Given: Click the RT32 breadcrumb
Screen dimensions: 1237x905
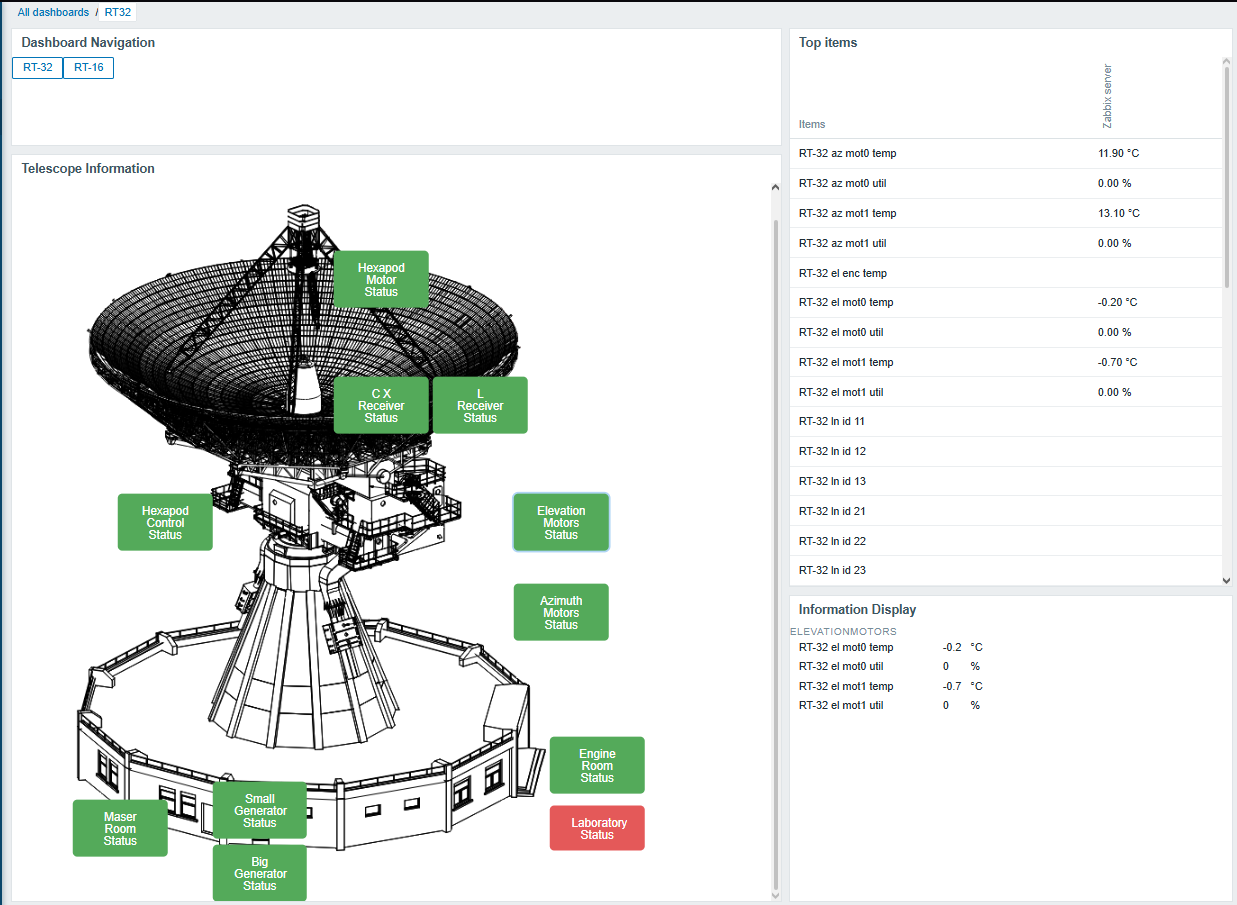Looking at the screenshot, I should tap(118, 12).
